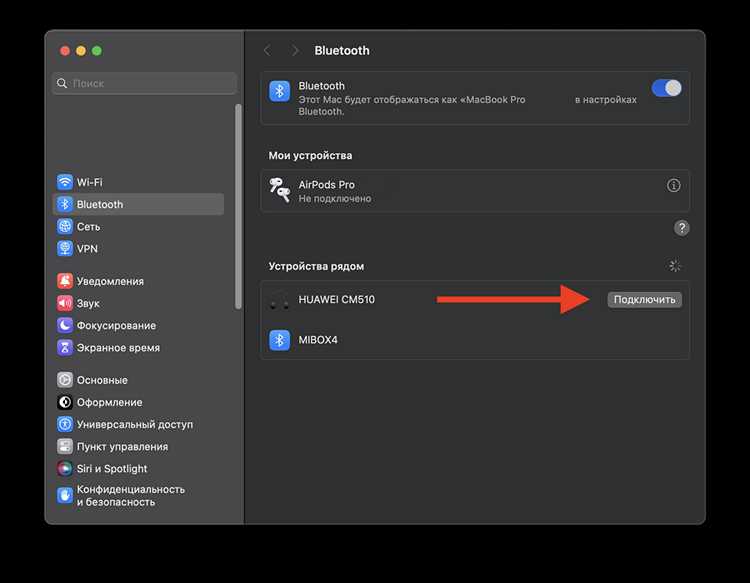This screenshot has width=750, height=583.
Task: Click the Устройства рядом heading
Action: pos(316,266)
